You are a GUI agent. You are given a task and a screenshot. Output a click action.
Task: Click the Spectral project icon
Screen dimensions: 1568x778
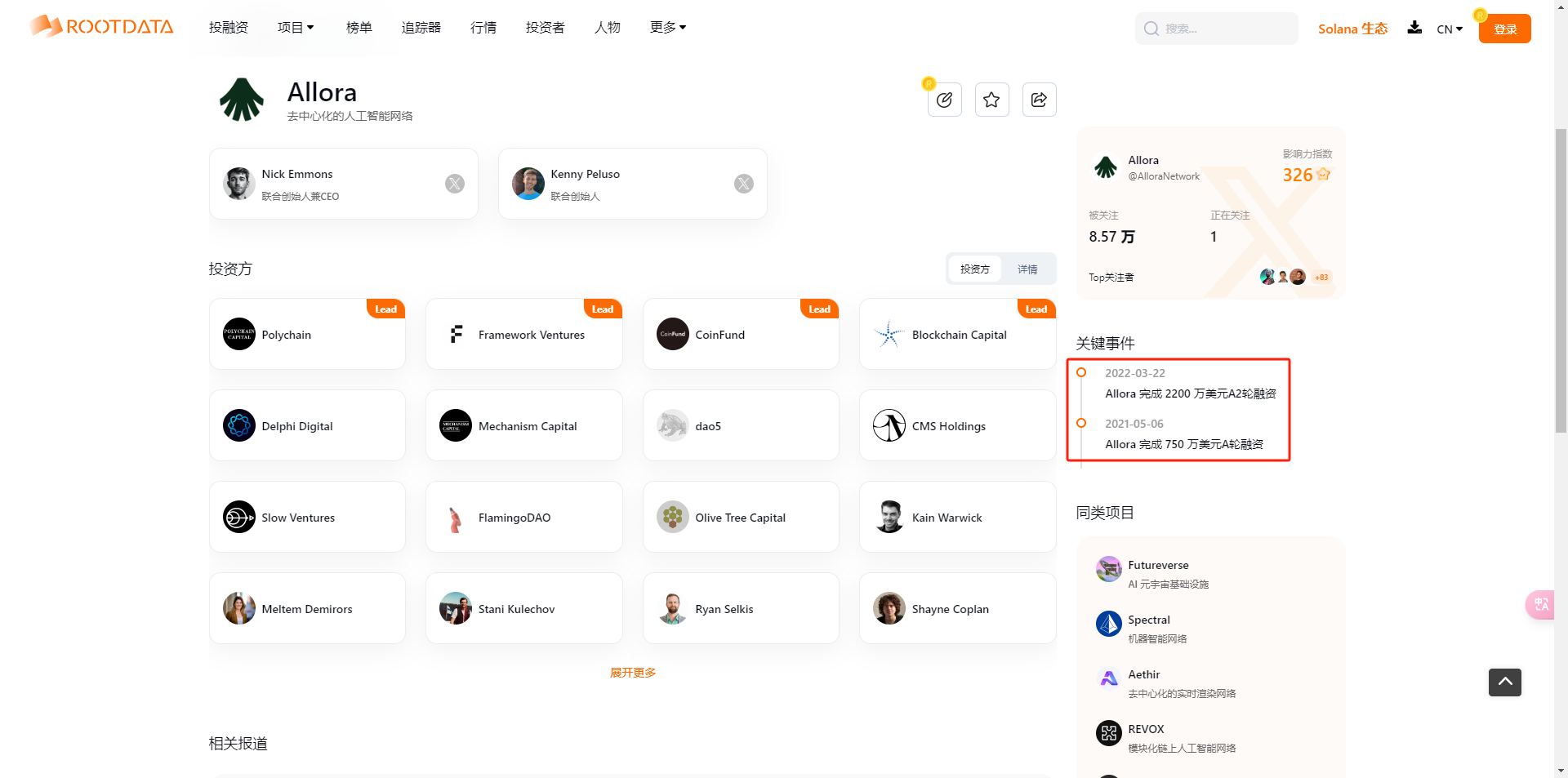1109,624
